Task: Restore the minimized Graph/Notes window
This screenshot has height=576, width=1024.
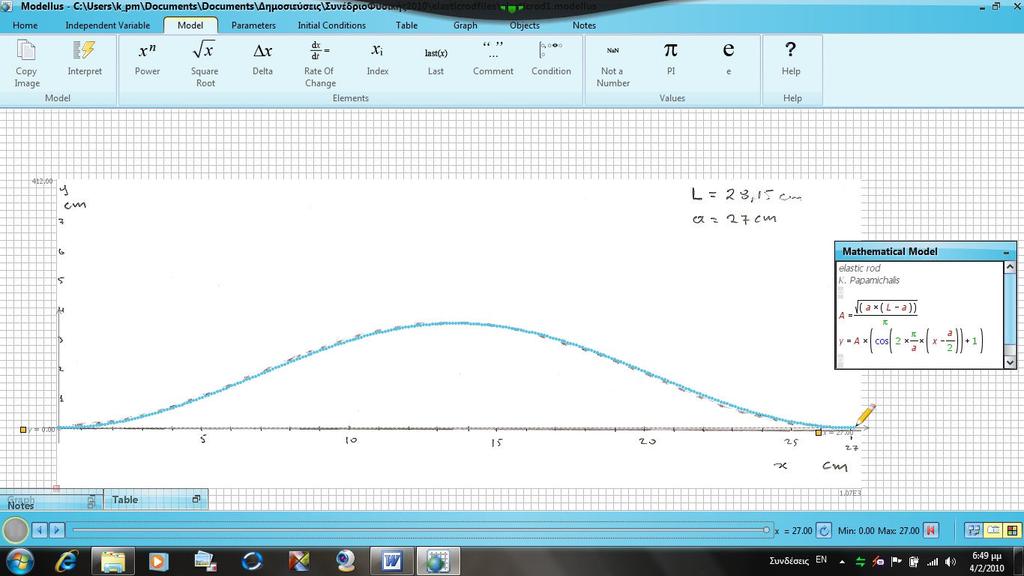Action: tap(91, 501)
